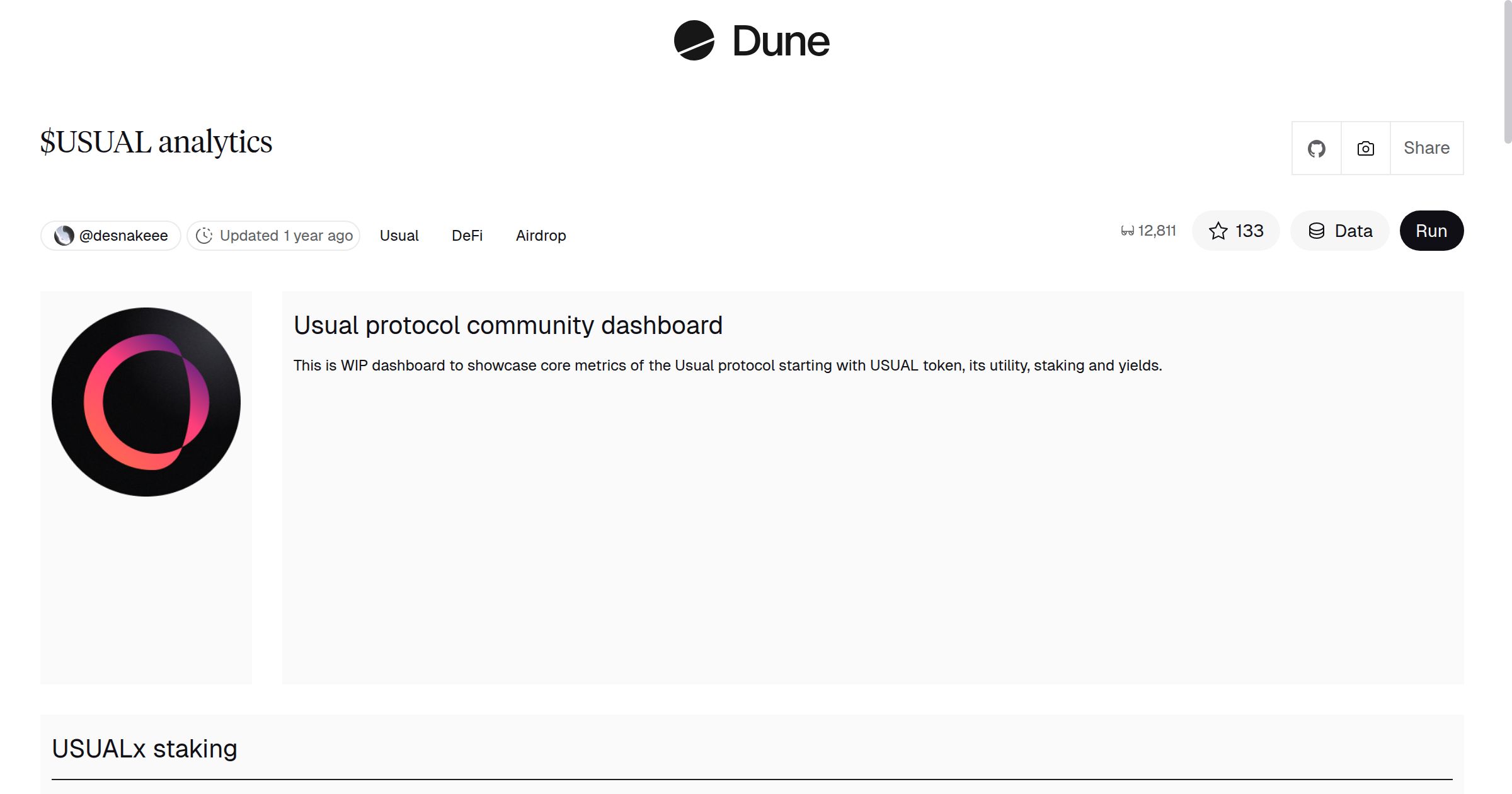This screenshot has height=794, width=1512.
Task: Click the clock icon beside the update time
Action: pos(205,235)
